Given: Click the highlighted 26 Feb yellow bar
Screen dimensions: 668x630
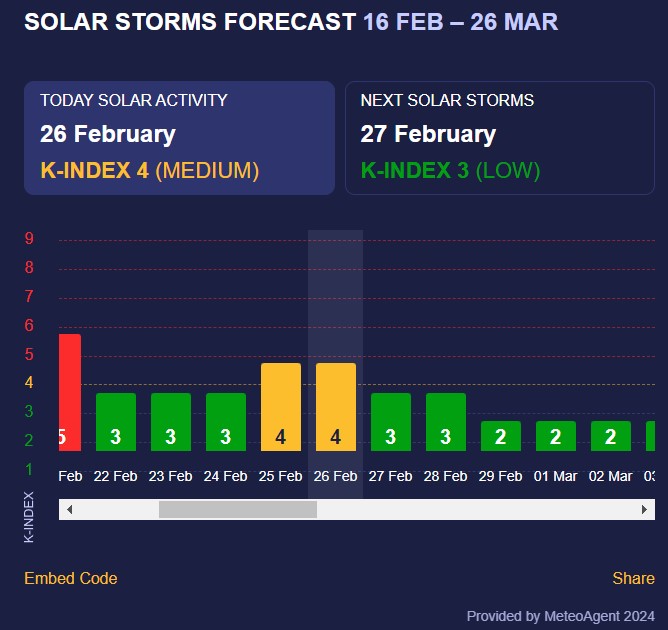Looking at the screenshot, I should click(336, 407).
